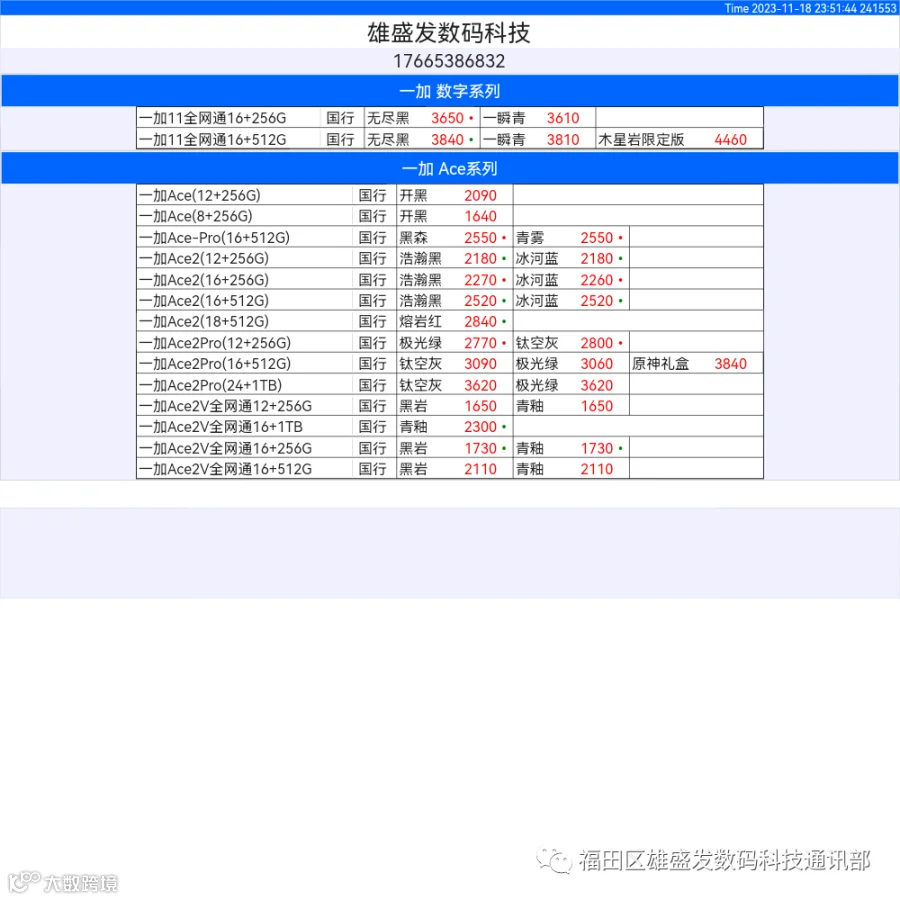The width and height of the screenshot is (900, 900).
Task: Select the 一加Ace2Pro(24+1TB) model name
Action: pos(211,385)
